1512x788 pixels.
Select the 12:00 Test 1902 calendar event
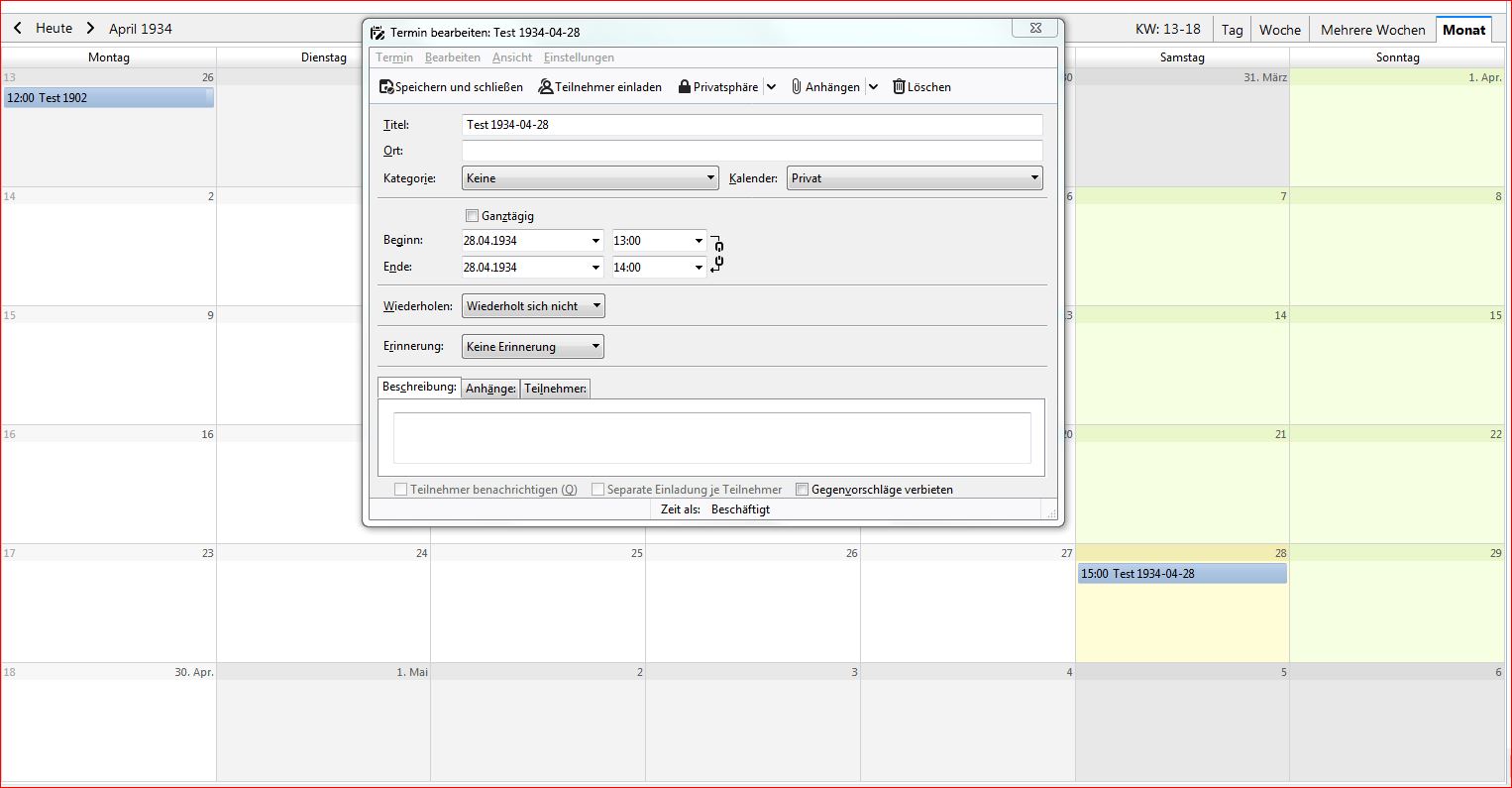(108, 98)
